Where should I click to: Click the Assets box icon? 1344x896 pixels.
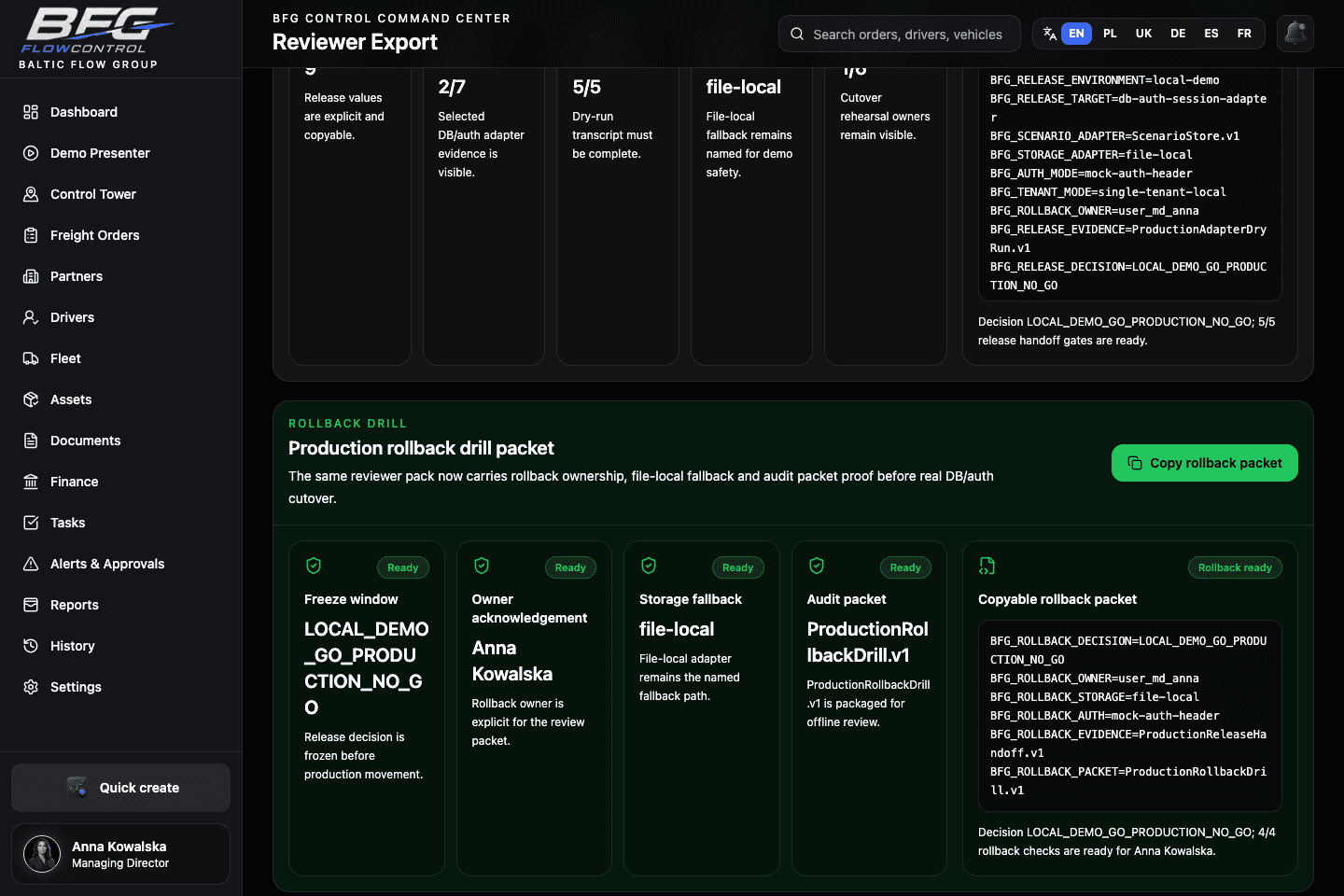pyautogui.click(x=31, y=399)
